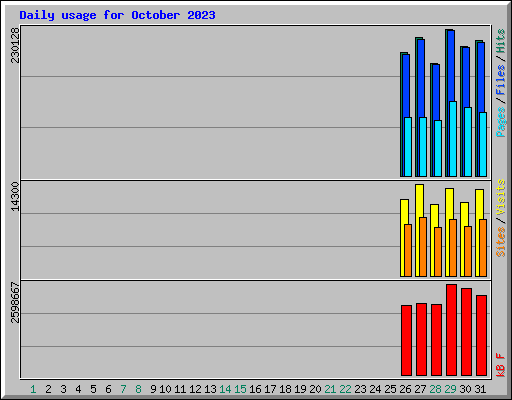The image size is (512, 400).
Task: Click the orange sites bar for day 28
Action: (438, 252)
